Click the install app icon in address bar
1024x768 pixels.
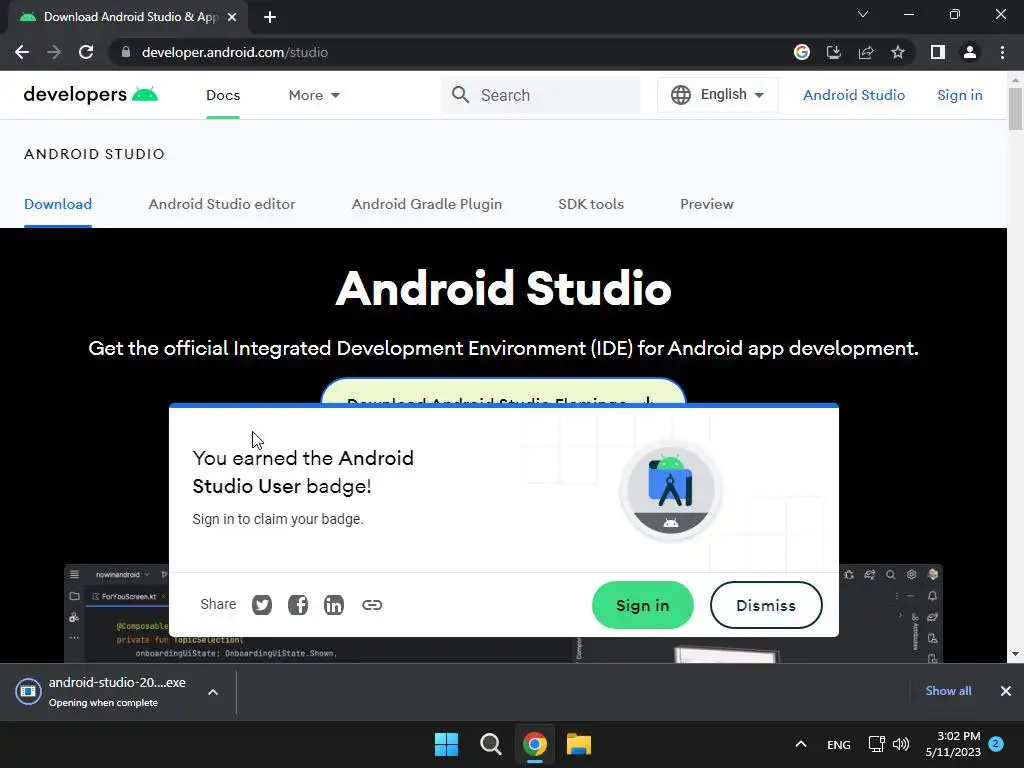834,52
